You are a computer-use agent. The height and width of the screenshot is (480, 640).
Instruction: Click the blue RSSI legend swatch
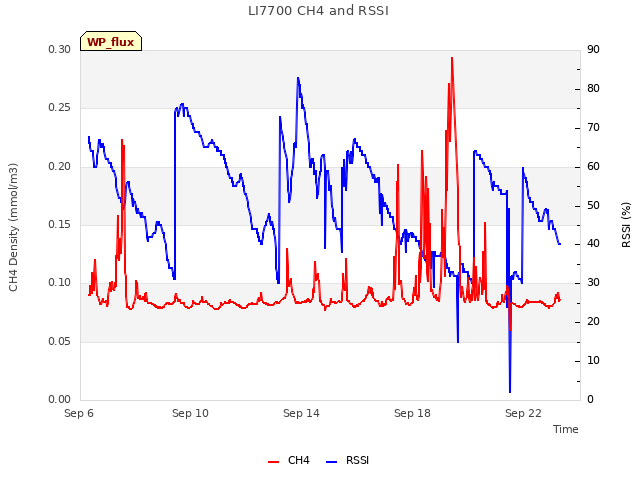tap(331, 462)
